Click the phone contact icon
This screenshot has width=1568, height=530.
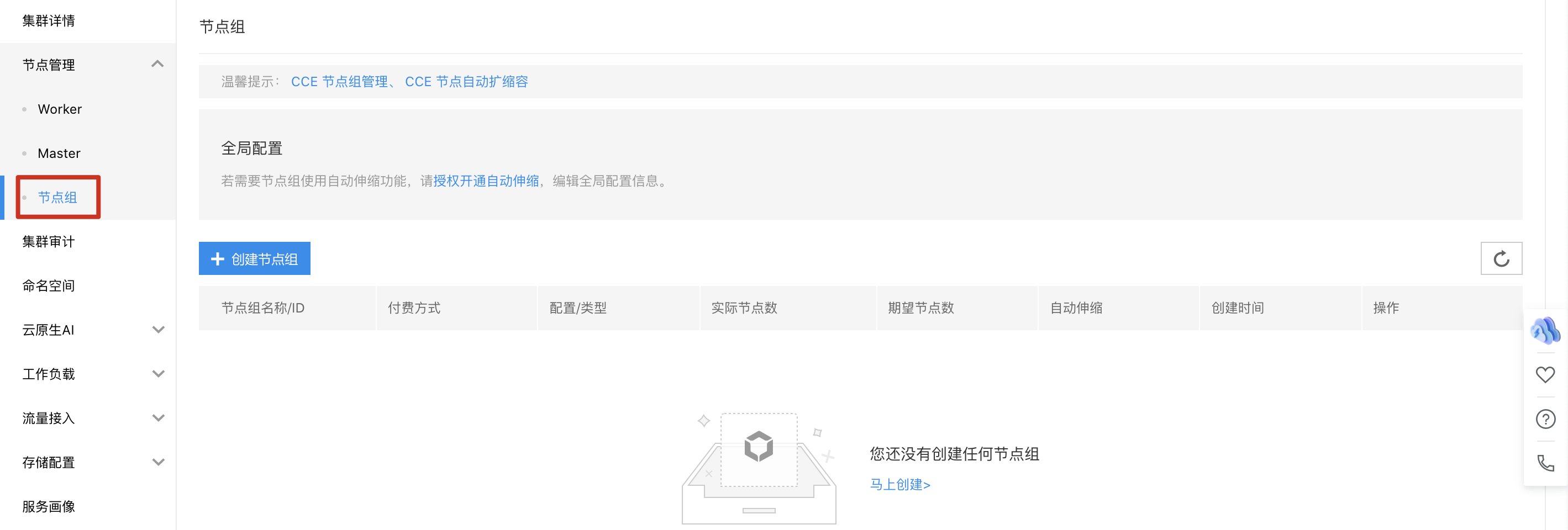point(1545,463)
